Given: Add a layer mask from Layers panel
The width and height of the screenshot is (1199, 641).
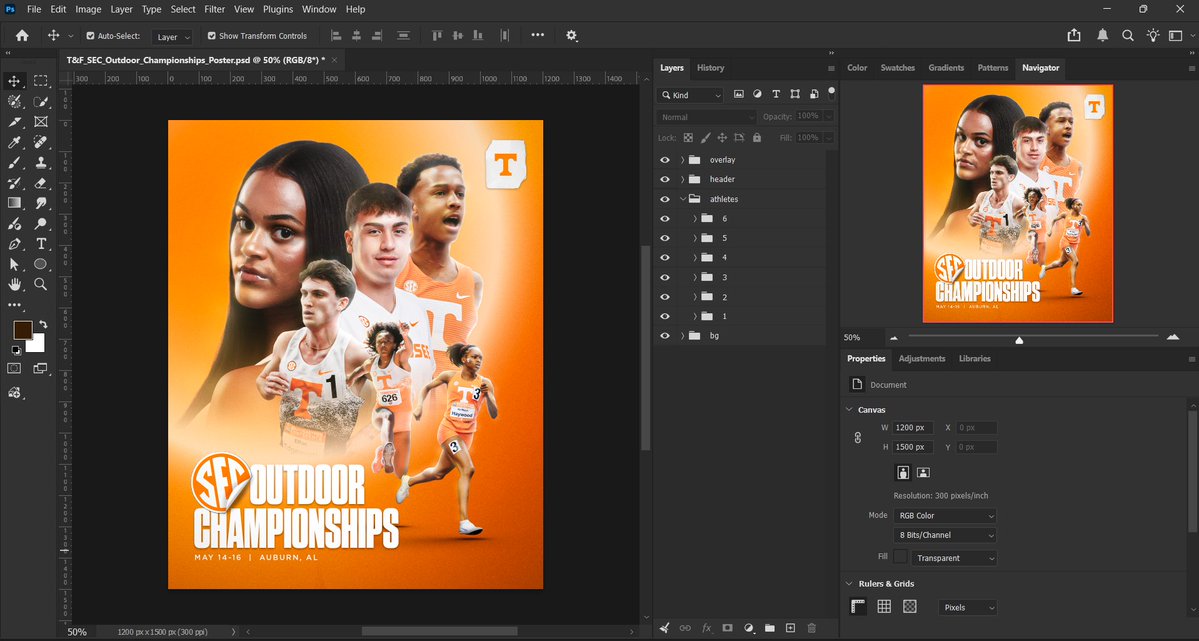Looking at the screenshot, I should (x=727, y=628).
